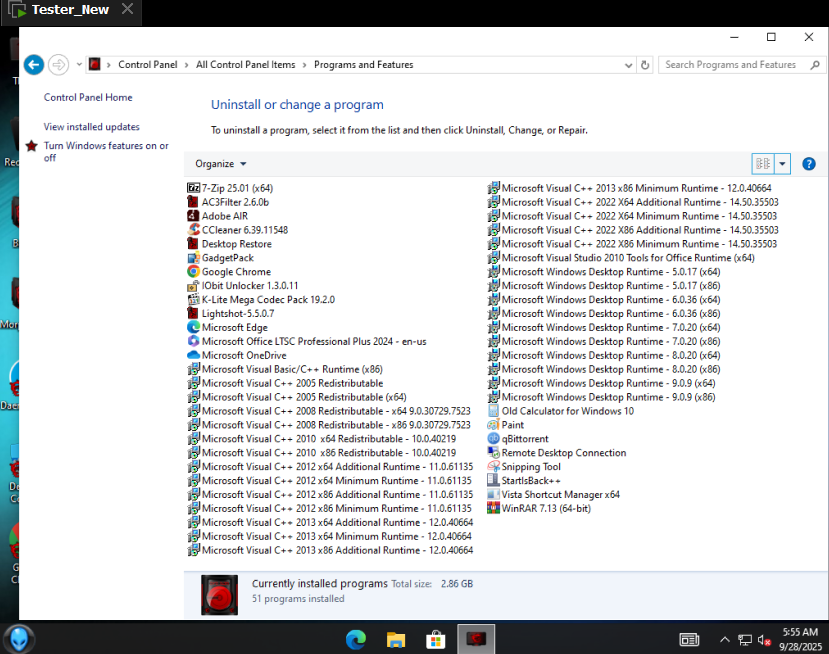Image resolution: width=829 pixels, height=654 pixels.
Task: Select the Microsoft Office LTSC icon
Action: (x=194, y=342)
